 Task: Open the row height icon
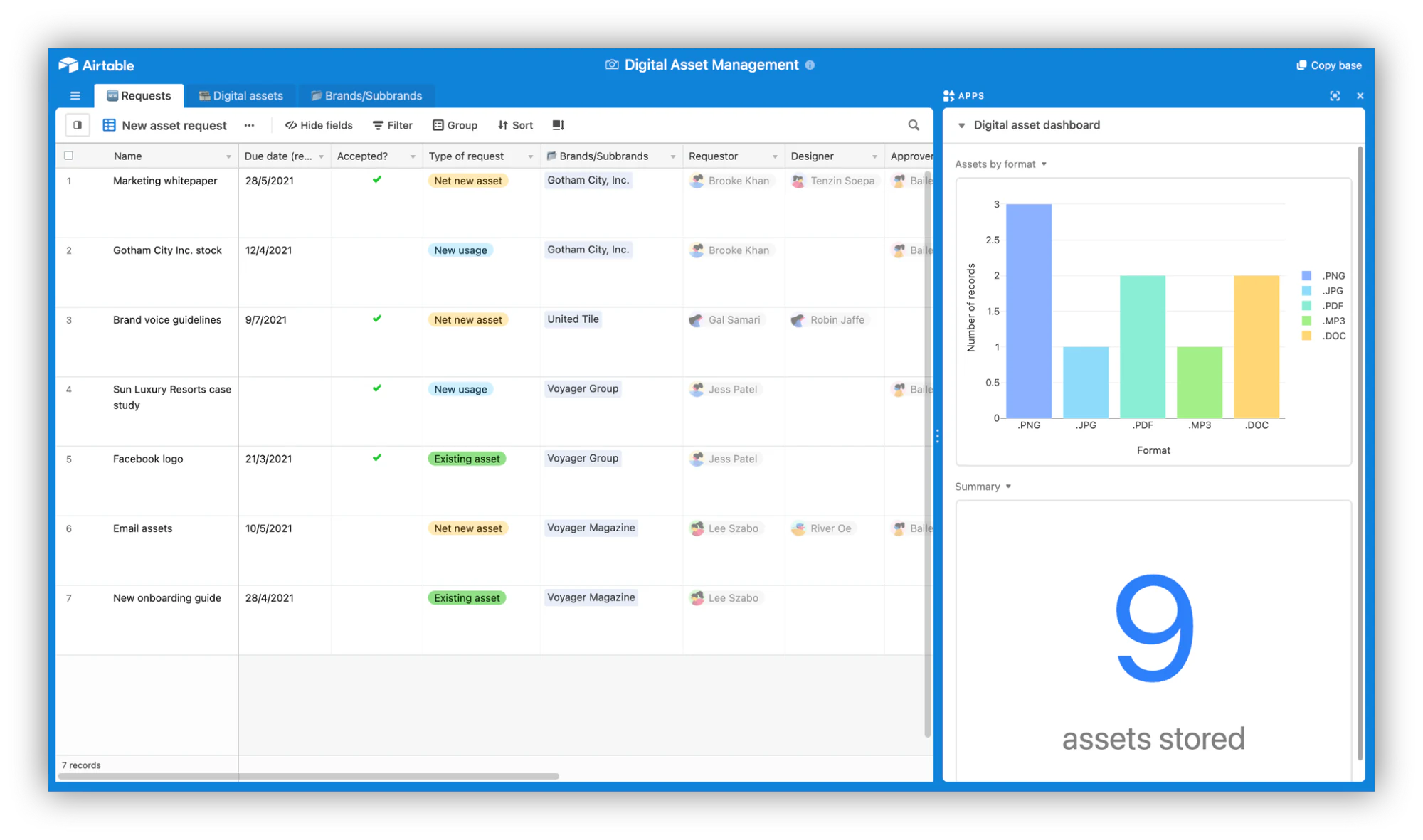[558, 125]
